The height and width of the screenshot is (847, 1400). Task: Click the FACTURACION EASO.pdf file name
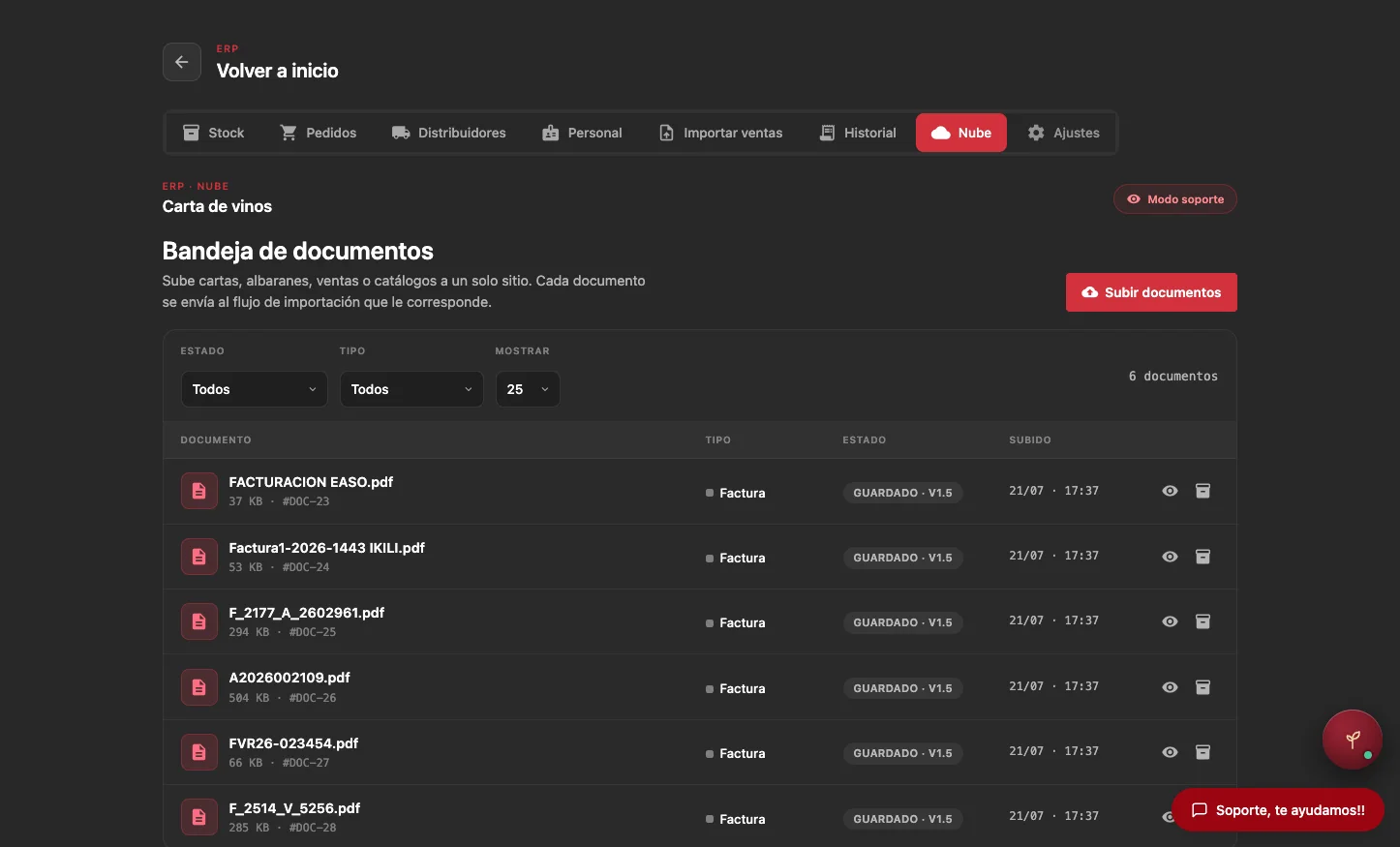pos(311,482)
